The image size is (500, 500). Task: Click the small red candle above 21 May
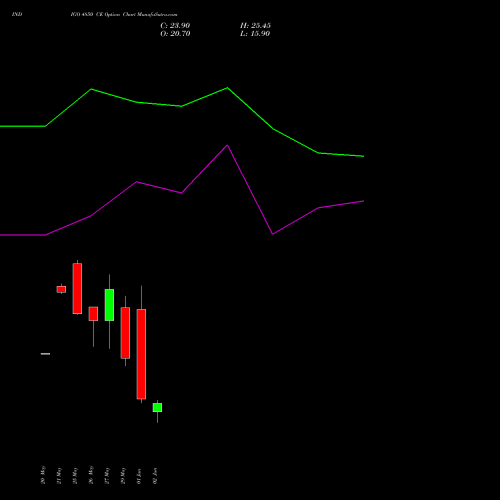pyautogui.click(x=61, y=289)
